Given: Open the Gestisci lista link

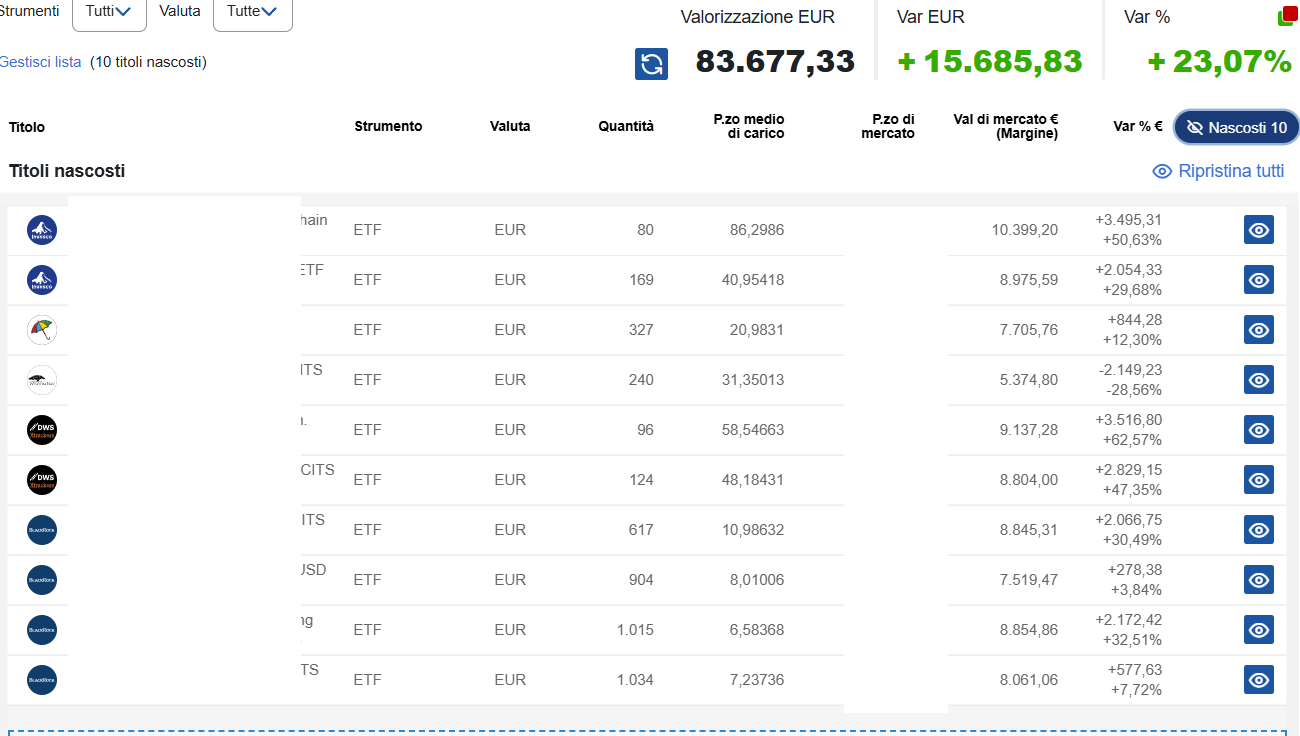Looking at the screenshot, I should point(40,62).
